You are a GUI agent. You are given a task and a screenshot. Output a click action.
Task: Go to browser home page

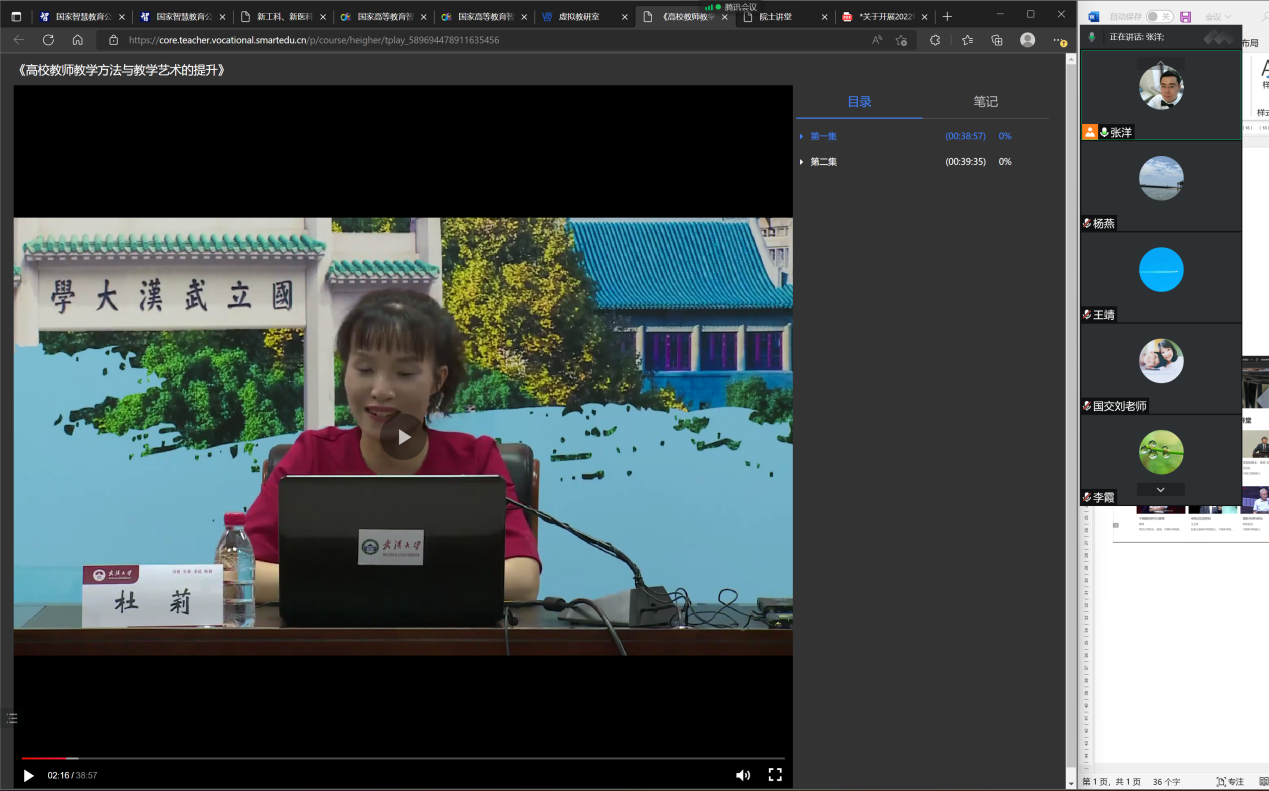pos(78,40)
